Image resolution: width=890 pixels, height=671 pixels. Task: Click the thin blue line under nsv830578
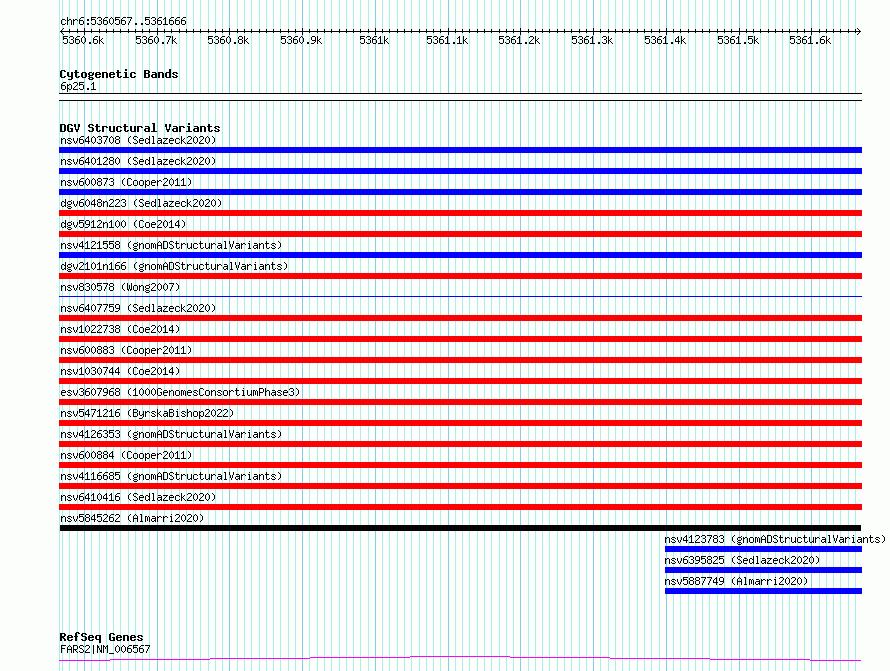(x=460, y=296)
